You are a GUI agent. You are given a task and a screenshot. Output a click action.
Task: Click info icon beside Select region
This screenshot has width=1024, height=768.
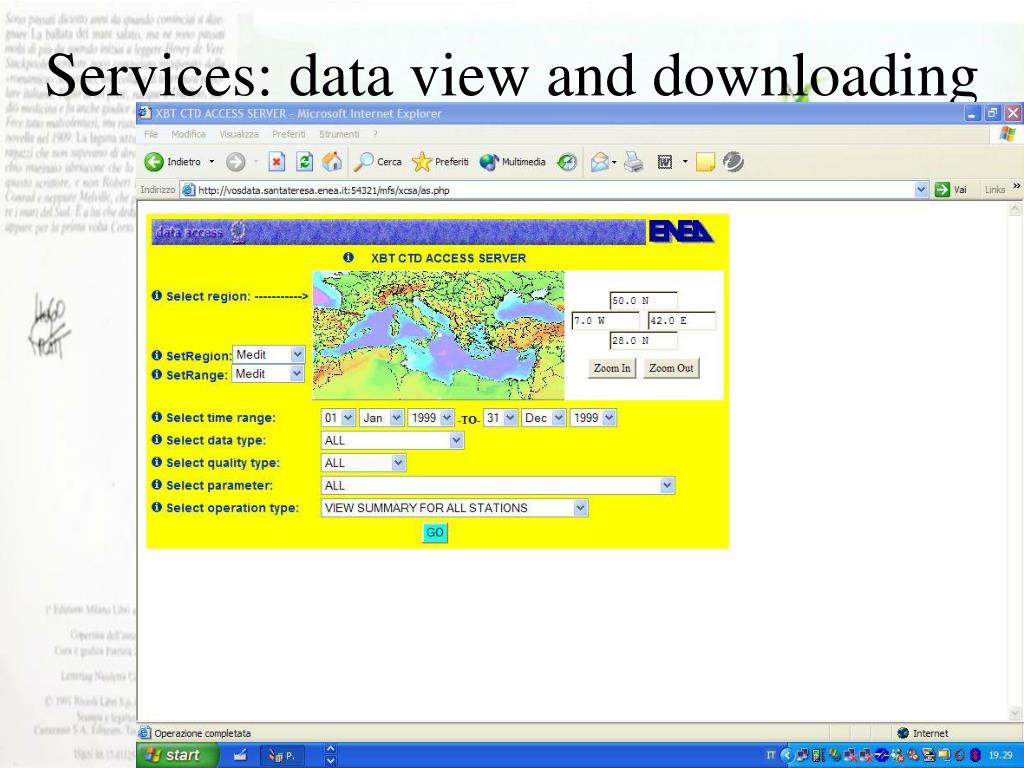click(x=157, y=295)
